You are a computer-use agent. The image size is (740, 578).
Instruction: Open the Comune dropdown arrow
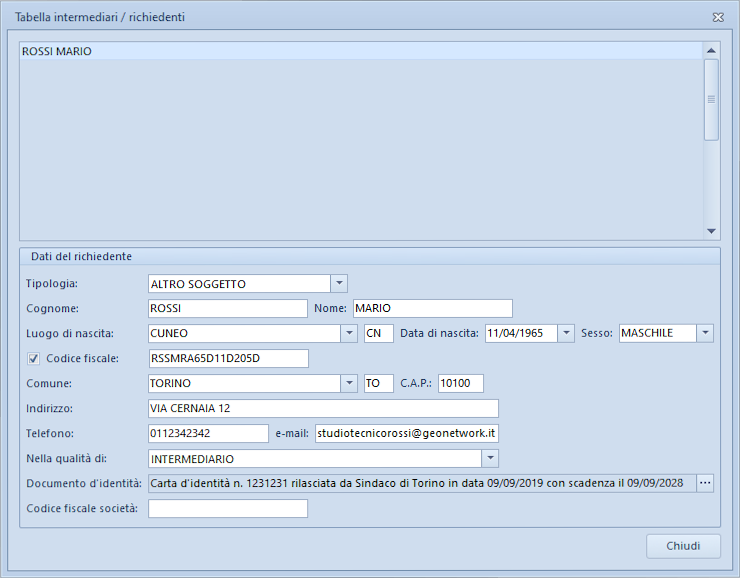(349, 383)
